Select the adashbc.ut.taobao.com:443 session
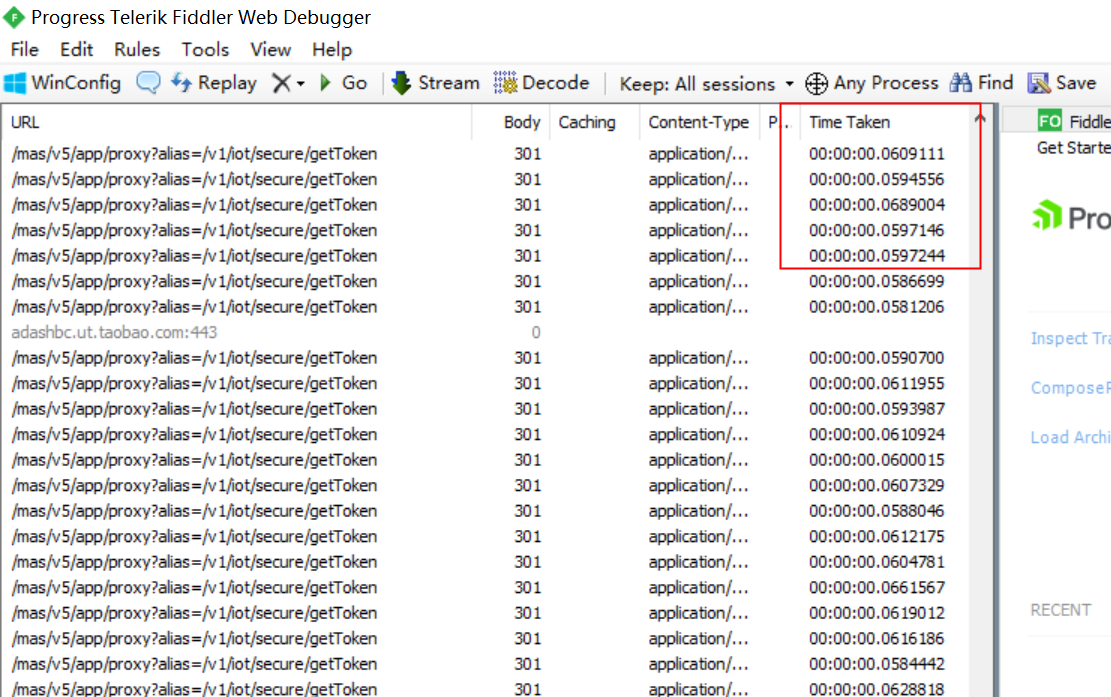 [485, 332]
